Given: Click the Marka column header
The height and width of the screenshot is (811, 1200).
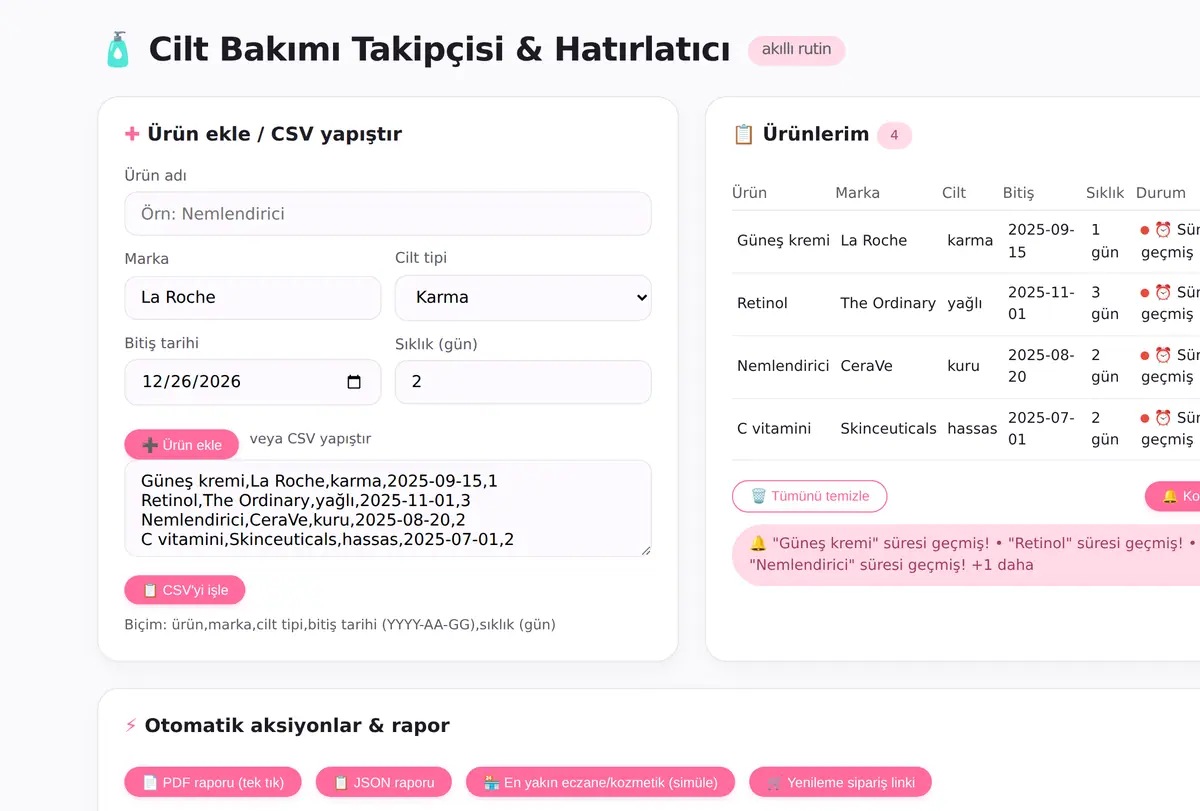Looking at the screenshot, I should [858, 193].
